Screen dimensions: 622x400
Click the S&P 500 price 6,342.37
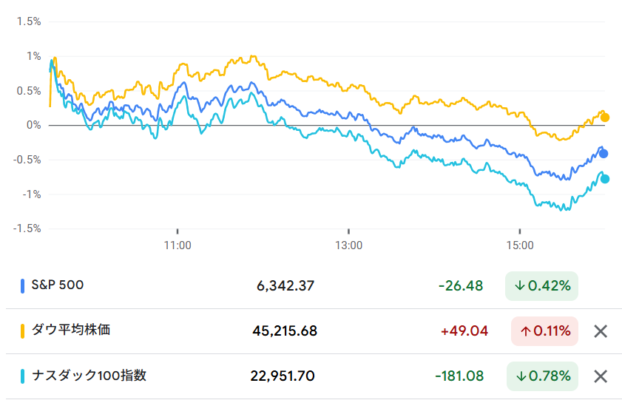(x=285, y=286)
